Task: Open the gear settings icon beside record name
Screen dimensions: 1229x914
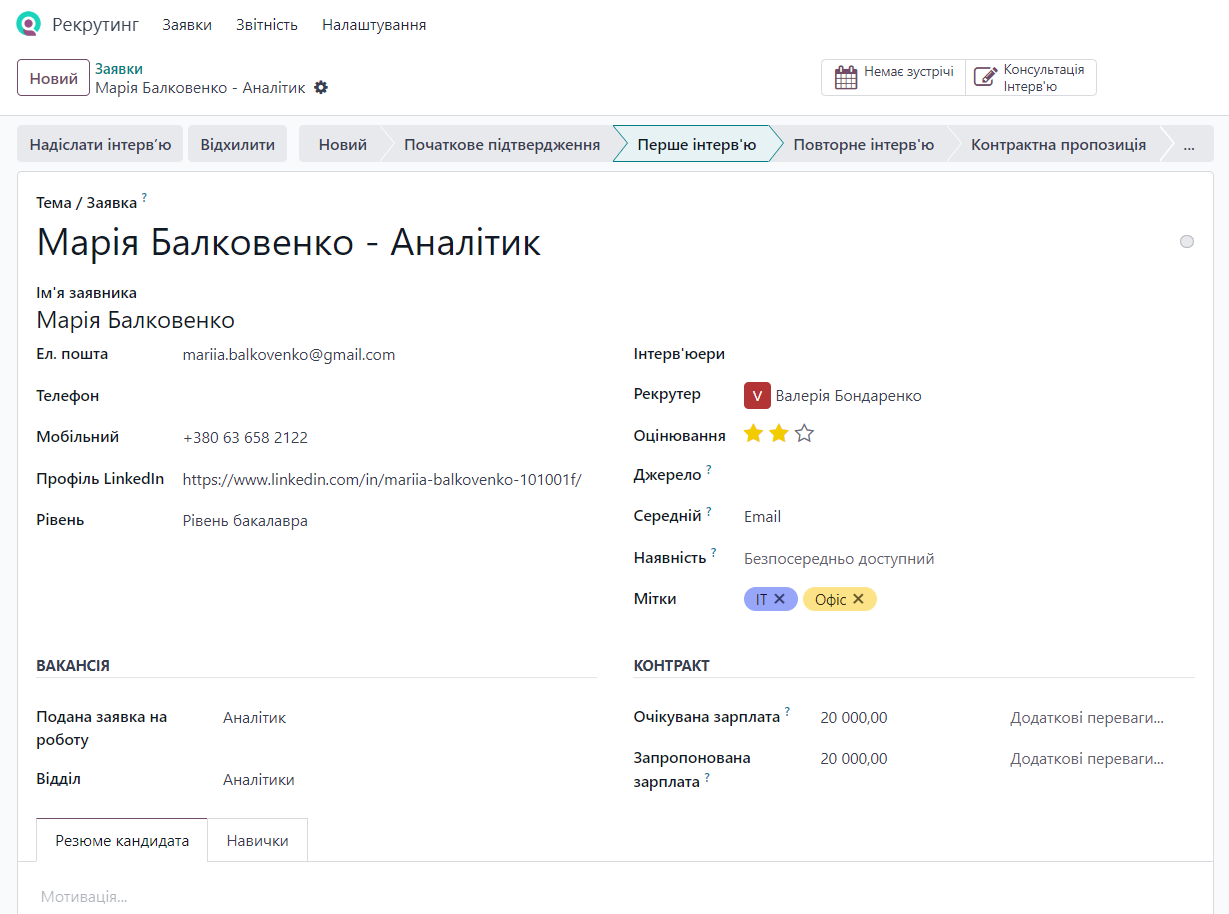Action: (x=321, y=88)
